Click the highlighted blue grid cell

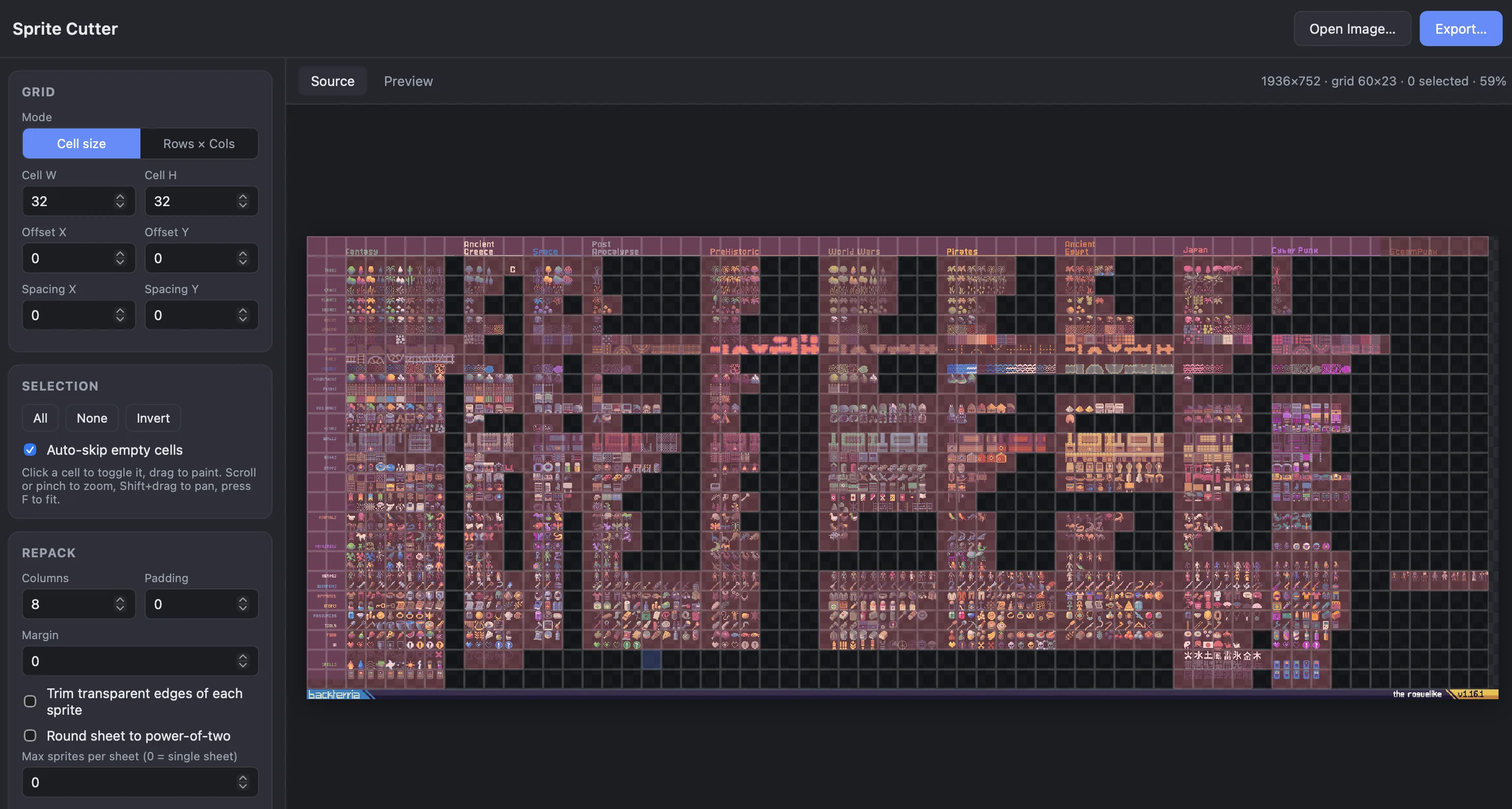[651, 659]
